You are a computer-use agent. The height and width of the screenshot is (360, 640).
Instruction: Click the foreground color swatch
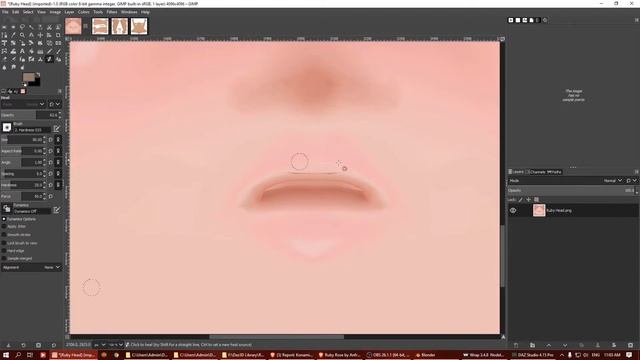tap(28, 77)
